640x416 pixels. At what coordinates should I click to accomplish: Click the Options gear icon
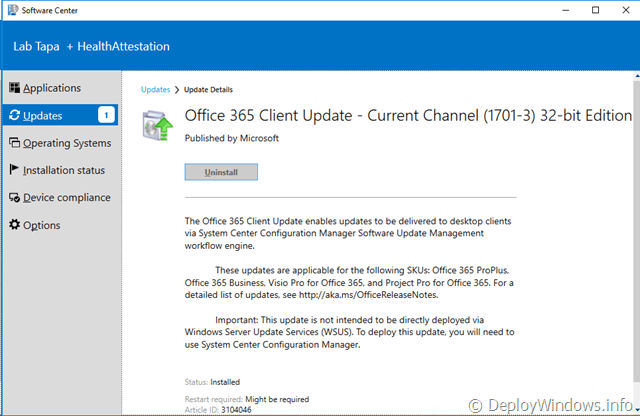14,225
